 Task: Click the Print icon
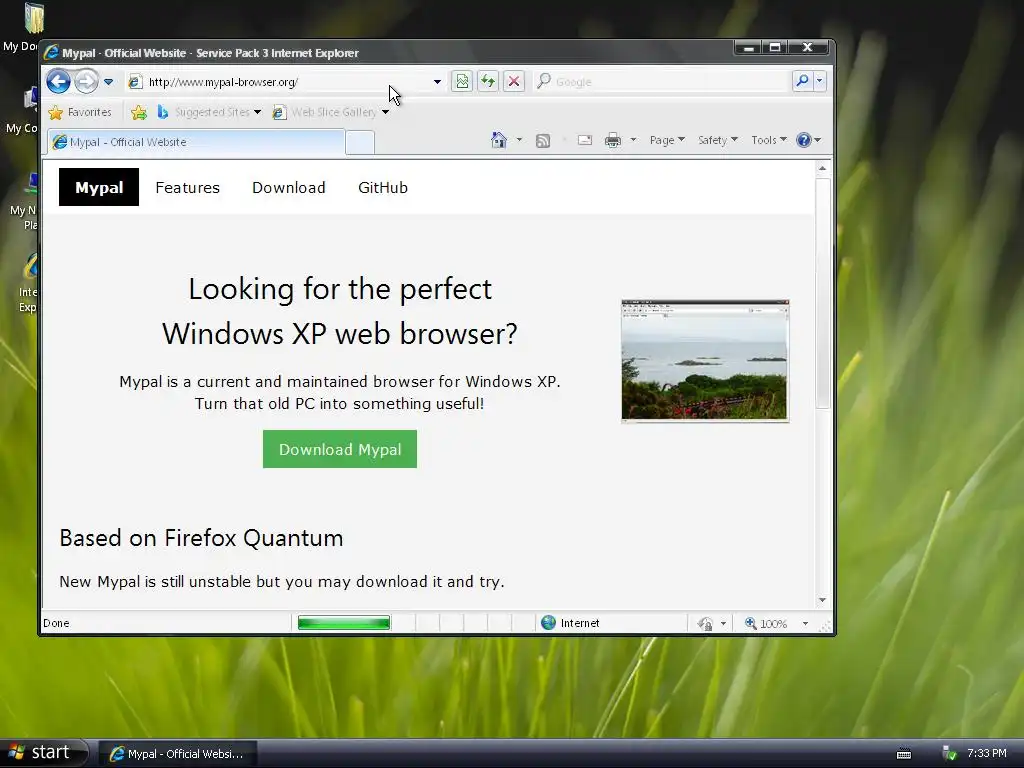613,140
